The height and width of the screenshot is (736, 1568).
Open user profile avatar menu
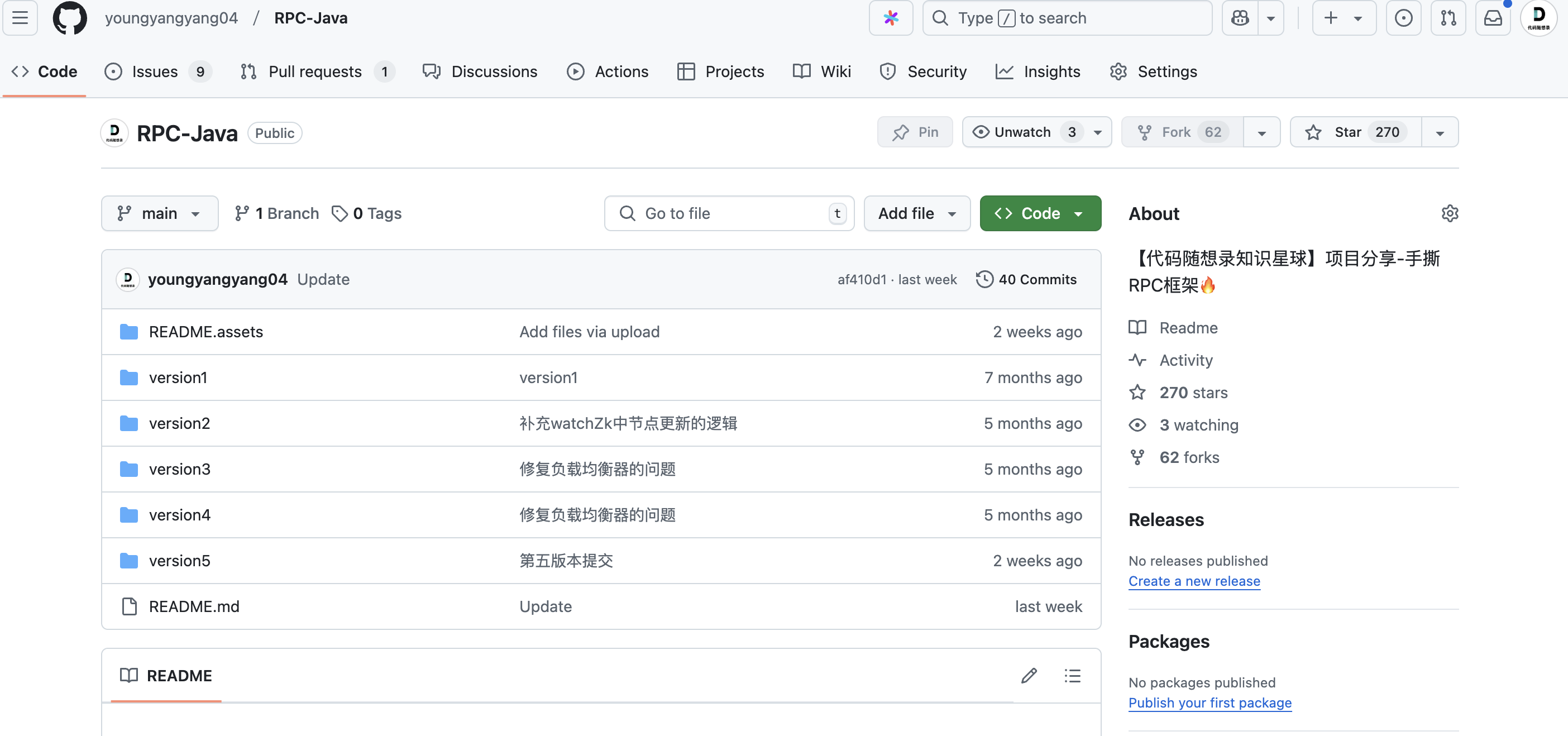point(1538,18)
